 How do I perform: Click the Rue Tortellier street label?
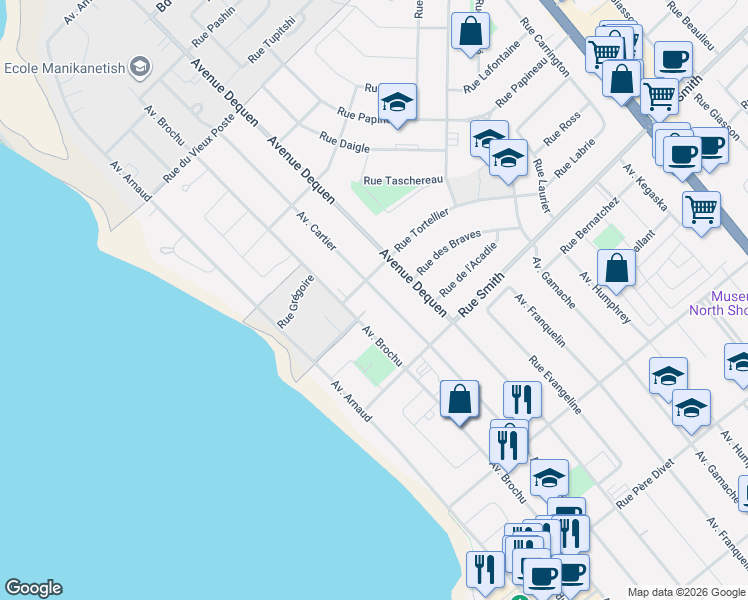tap(422, 230)
